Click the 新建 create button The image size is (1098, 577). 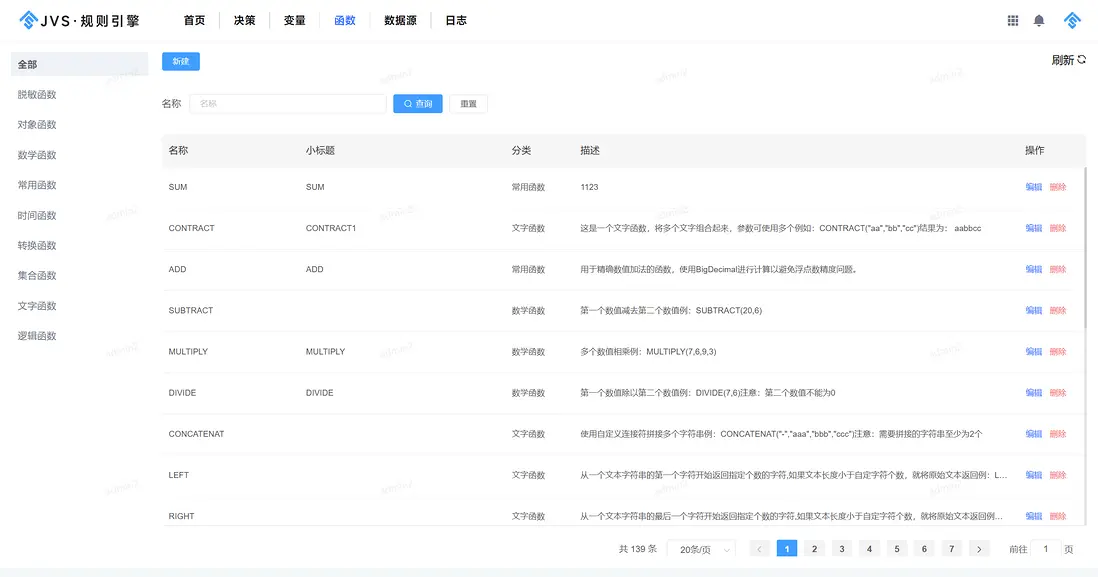[x=180, y=61]
